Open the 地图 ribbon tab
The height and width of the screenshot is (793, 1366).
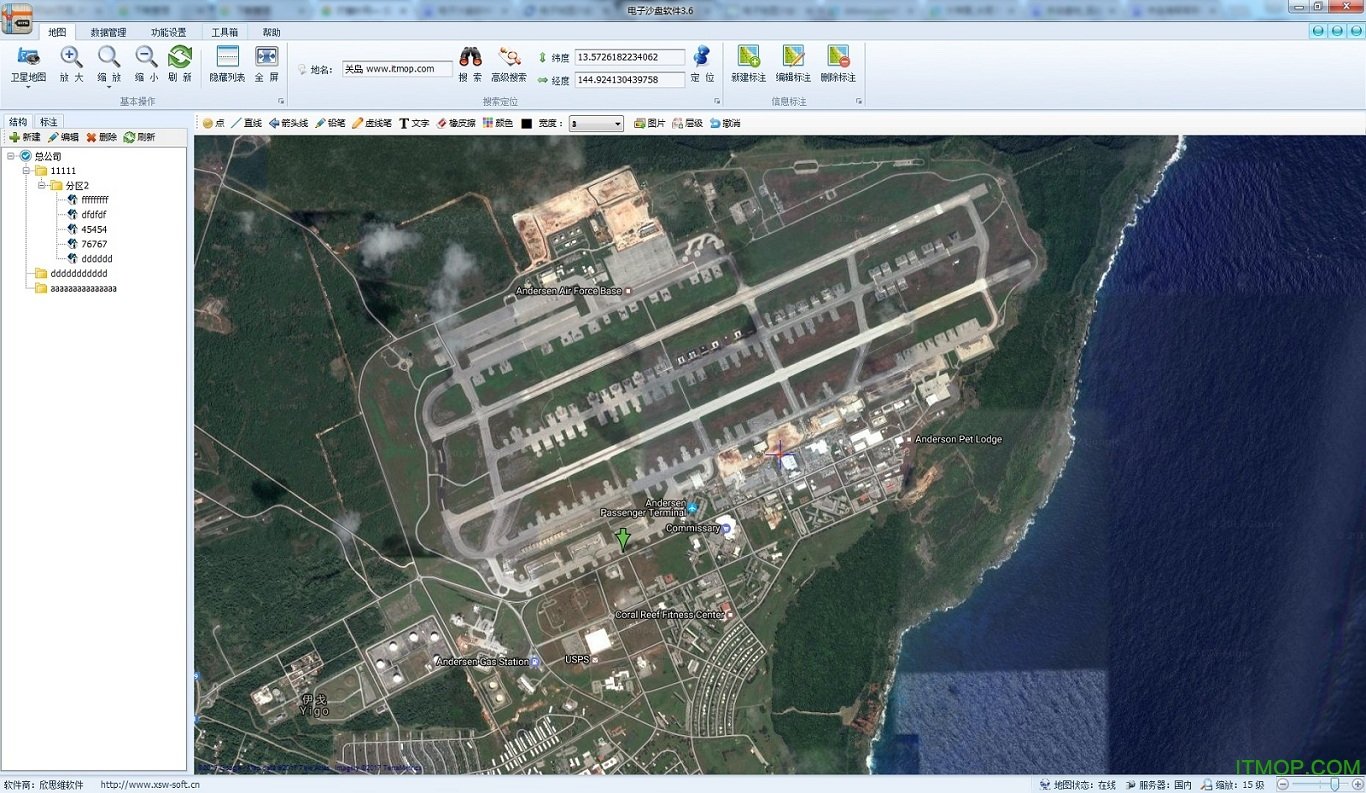tap(58, 32)
